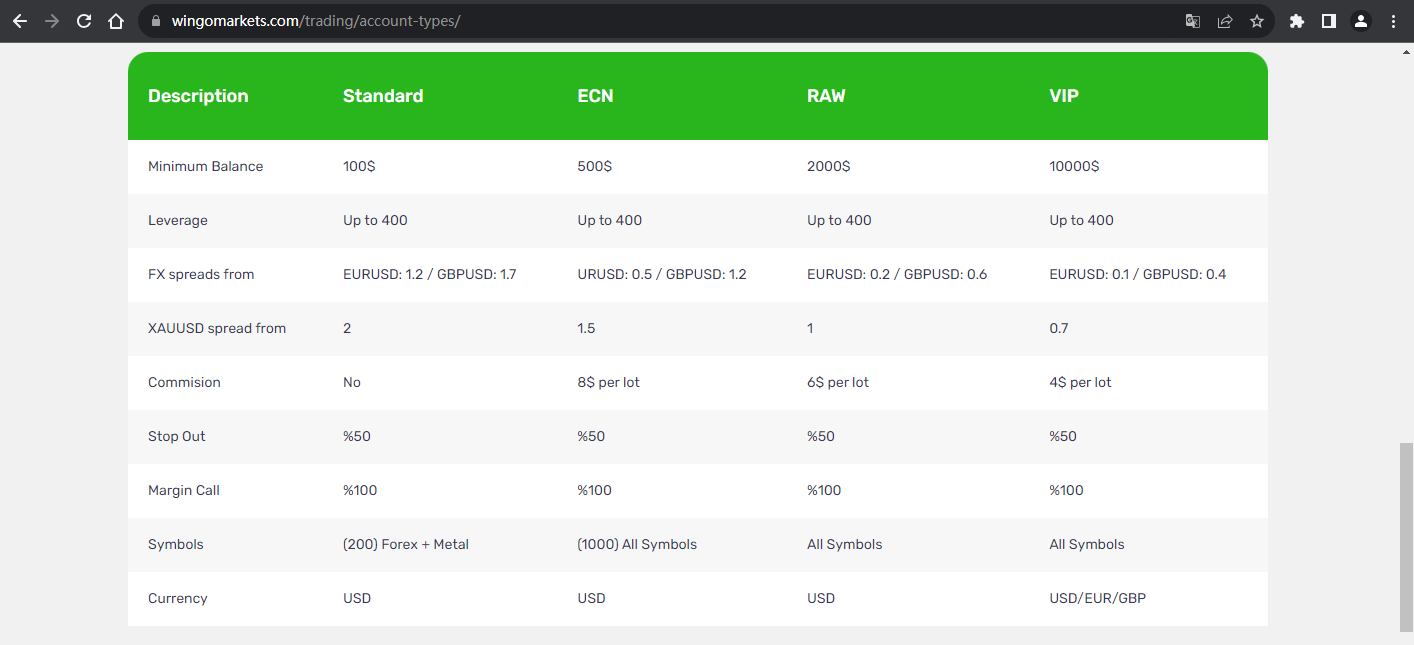This screenshot has height=645, width=1414.
Task: Click the wingomarkets.com address bar
Action: (x=660, y=21)
